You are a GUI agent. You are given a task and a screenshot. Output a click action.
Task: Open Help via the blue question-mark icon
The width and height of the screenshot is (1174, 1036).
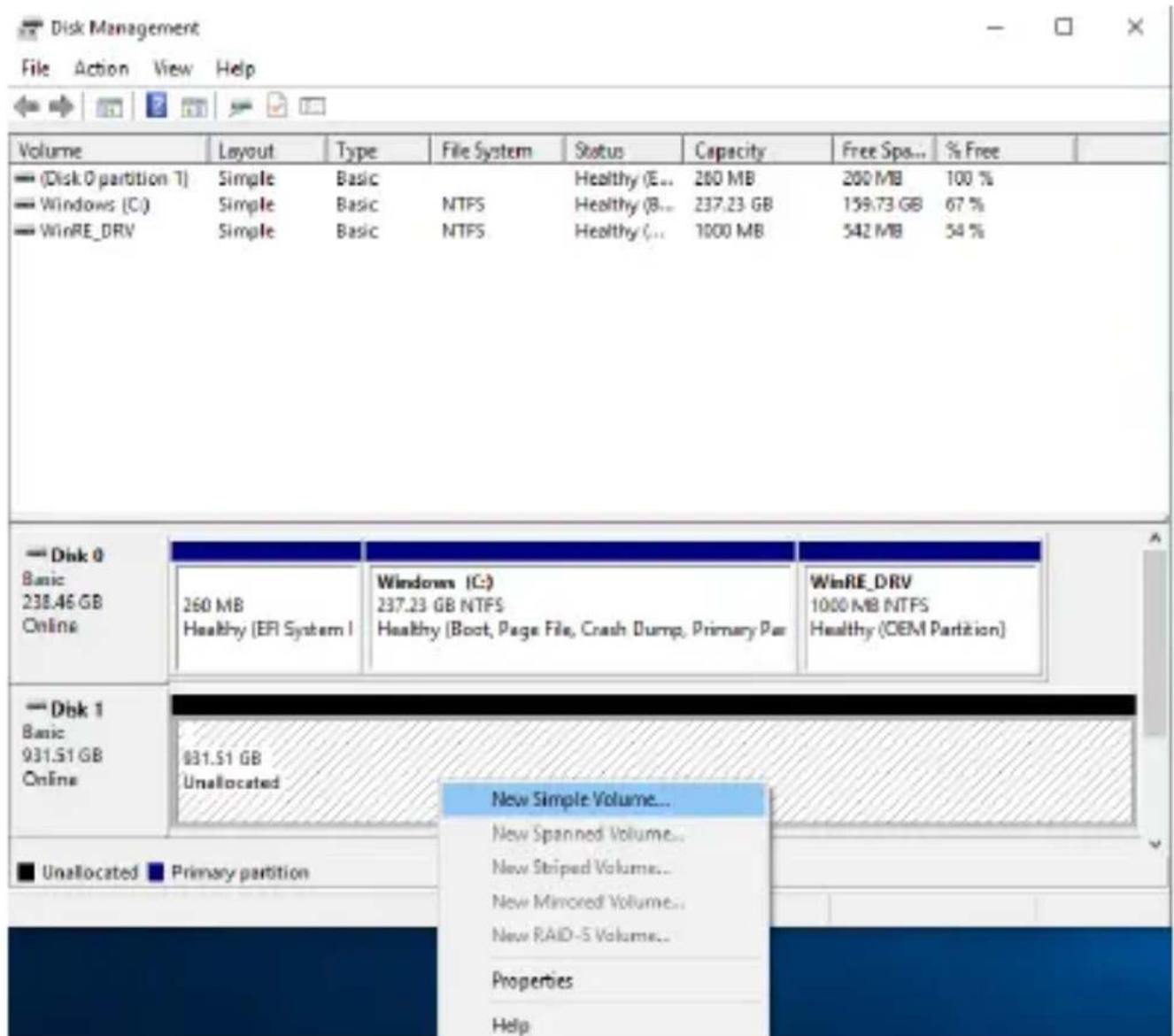157,106
